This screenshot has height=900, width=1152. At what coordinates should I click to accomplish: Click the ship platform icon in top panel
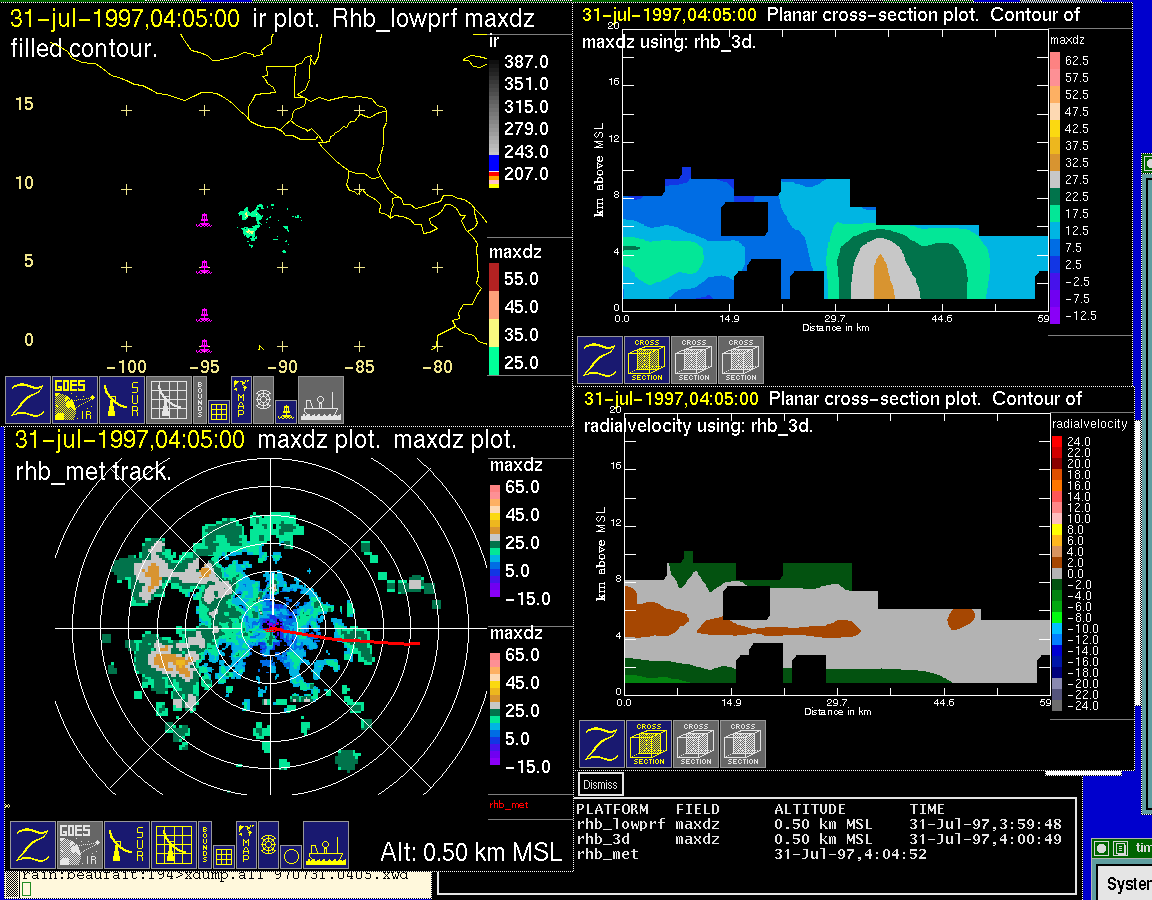pos(321,400)
